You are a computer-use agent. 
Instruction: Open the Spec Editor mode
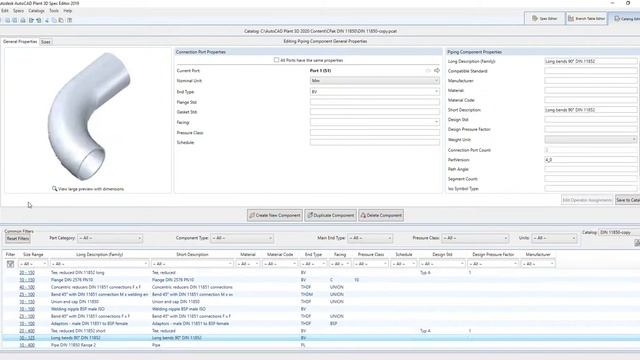point(544,18)
